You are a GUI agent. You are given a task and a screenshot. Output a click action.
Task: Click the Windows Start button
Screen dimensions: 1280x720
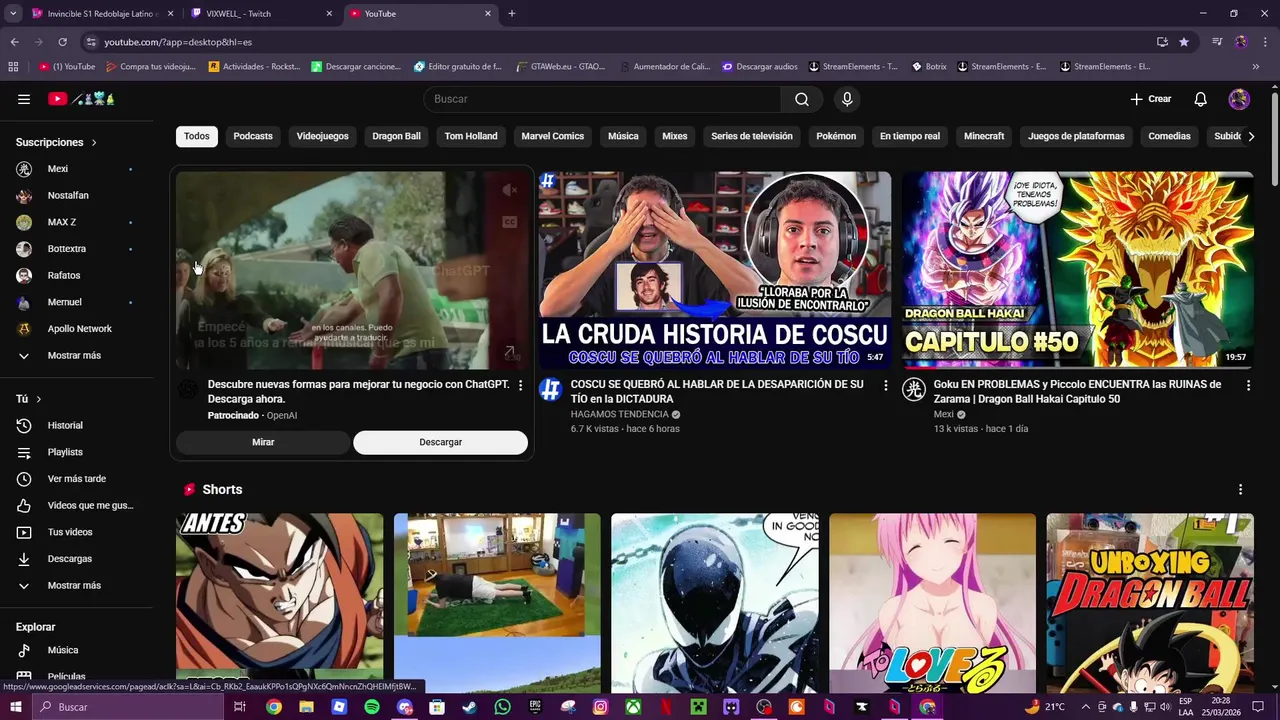[x=15, y=707]
